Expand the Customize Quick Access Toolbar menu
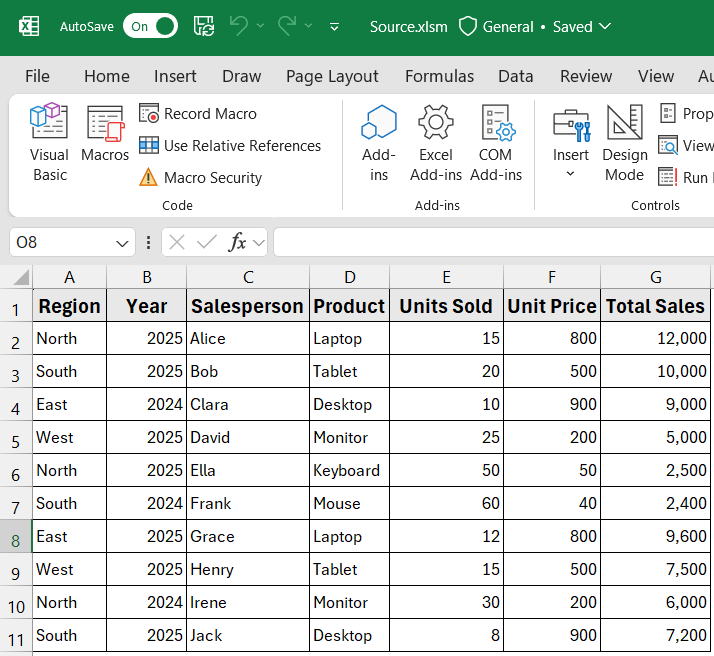 [x=334, y=27]
